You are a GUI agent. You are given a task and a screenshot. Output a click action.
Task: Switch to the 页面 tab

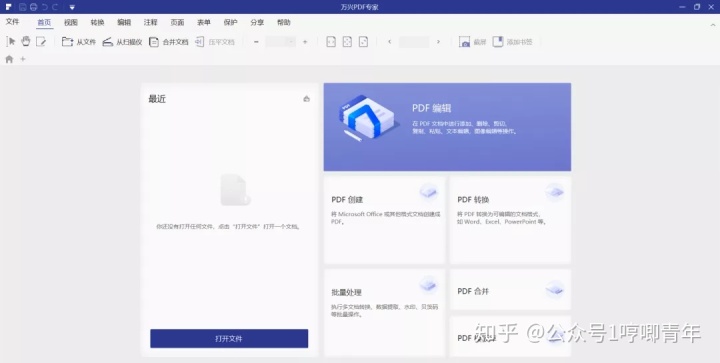(x=177, y=22)
